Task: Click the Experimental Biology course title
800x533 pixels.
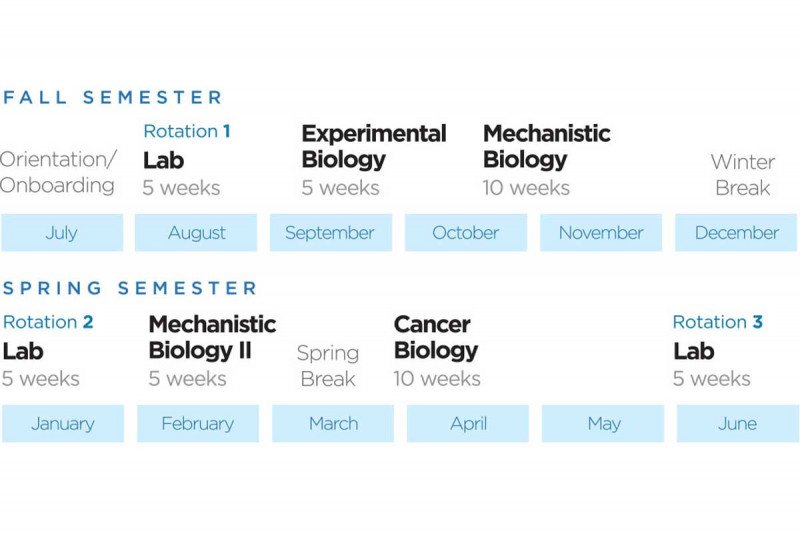Action: tap(373, 146)
